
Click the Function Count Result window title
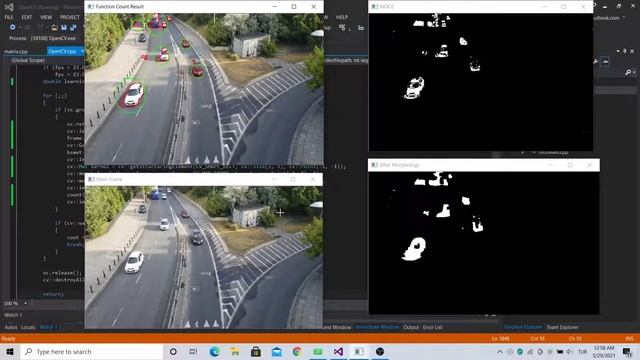pos(119,7)
